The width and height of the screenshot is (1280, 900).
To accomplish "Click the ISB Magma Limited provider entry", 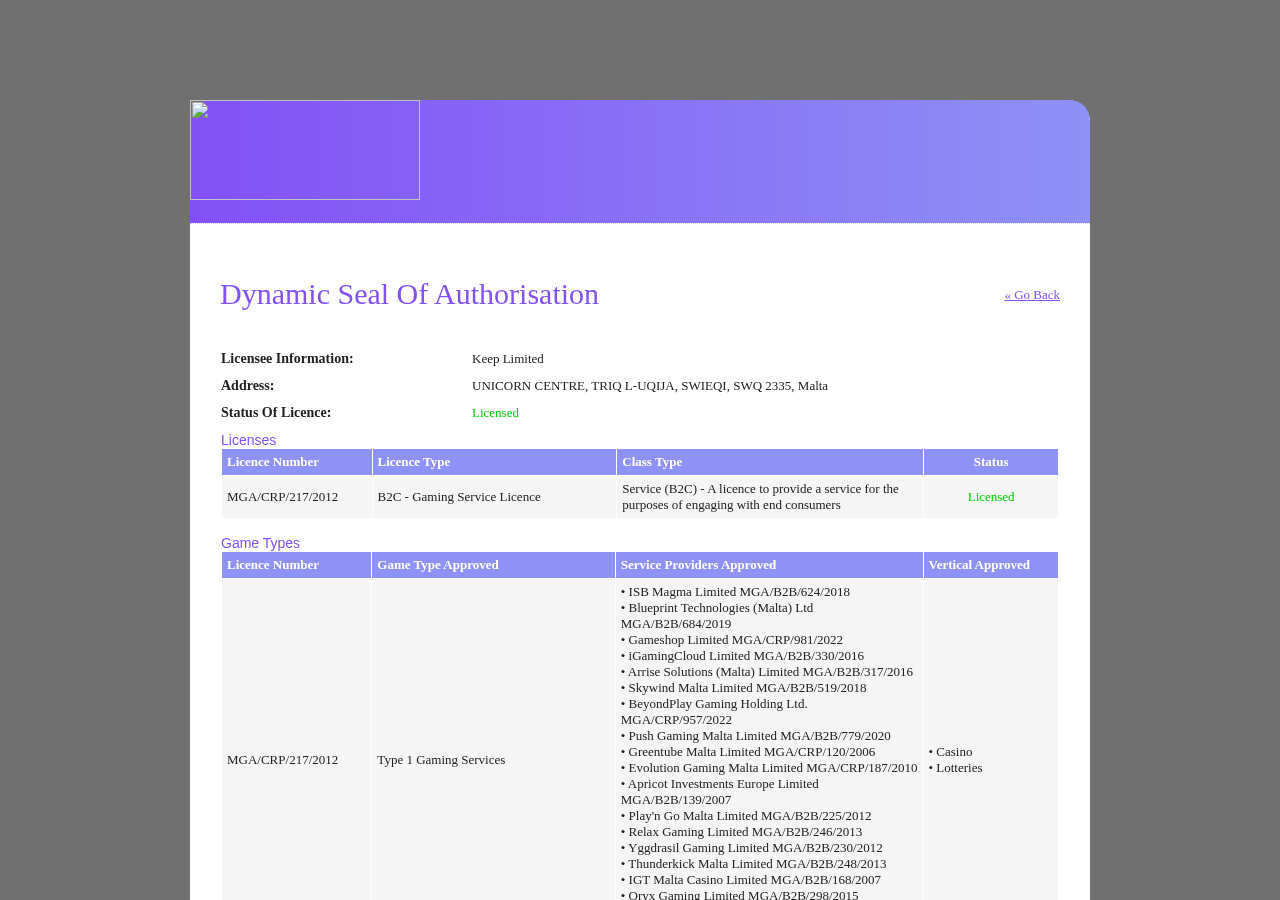I will [x=735, y=592].
